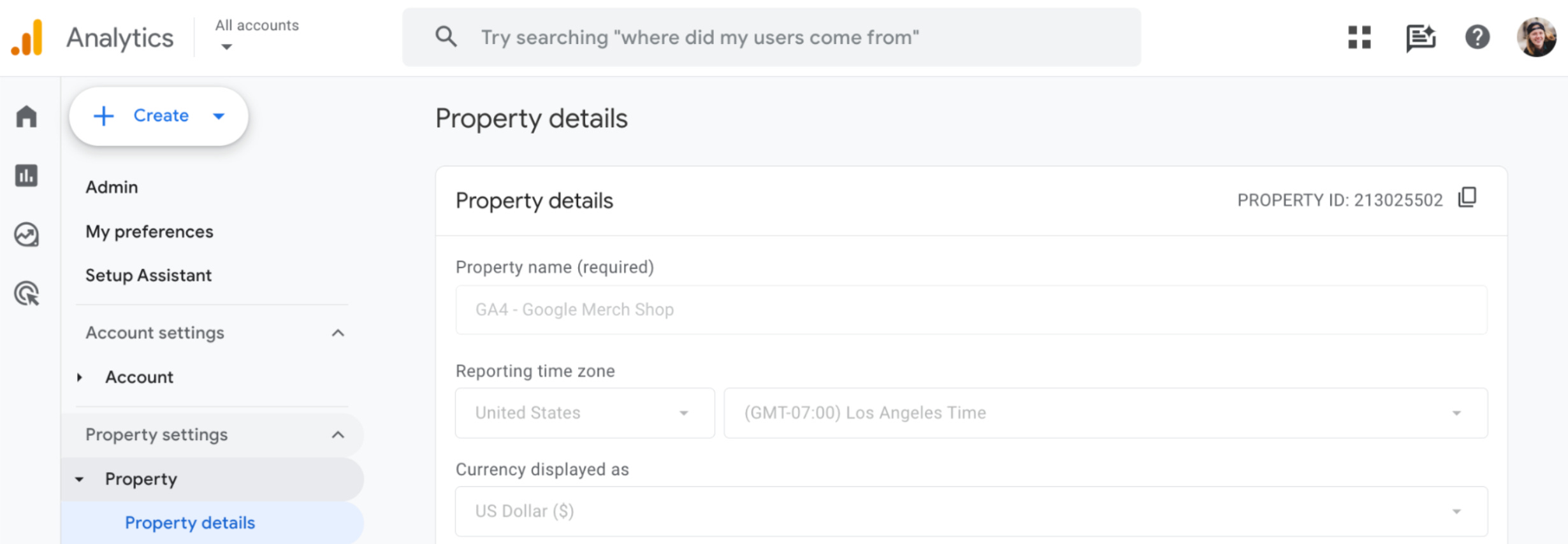Viewport: 1568px width, 544px height.
Task: Collapse the Property tree item
Action: click(x=80, y=479)
